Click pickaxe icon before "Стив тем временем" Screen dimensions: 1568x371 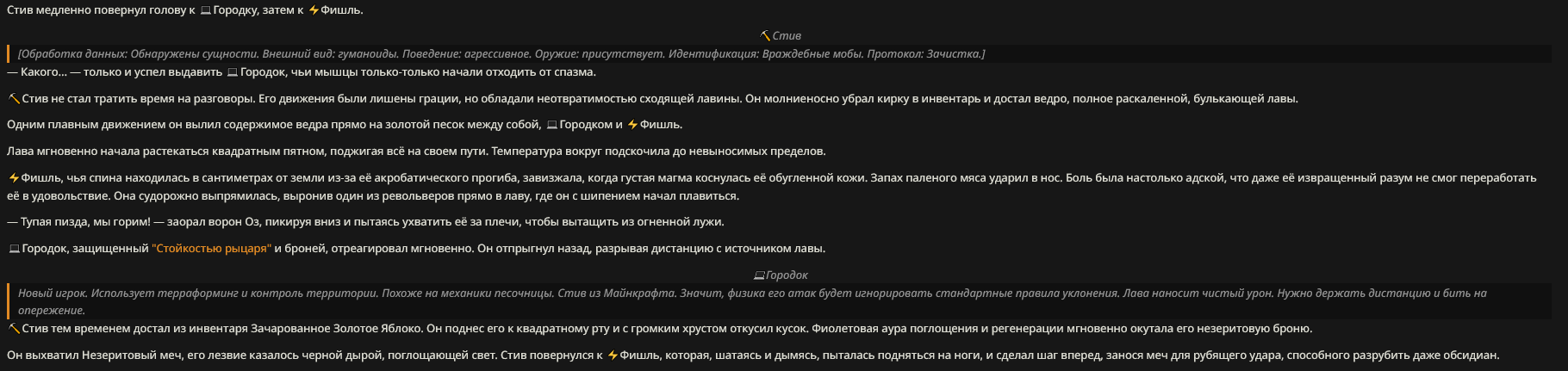point(14,329)
